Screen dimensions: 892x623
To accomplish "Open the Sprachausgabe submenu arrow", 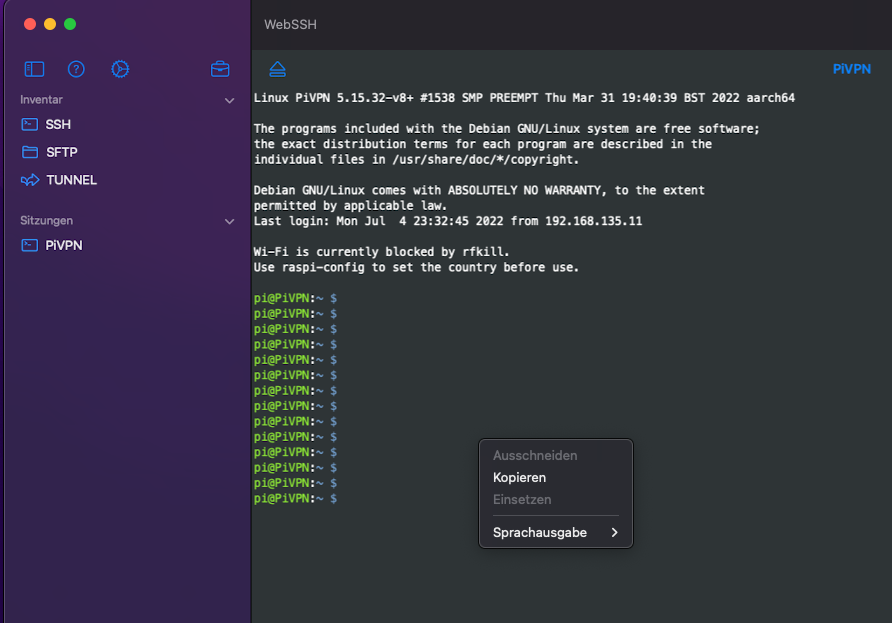I will tap(614, 533).
